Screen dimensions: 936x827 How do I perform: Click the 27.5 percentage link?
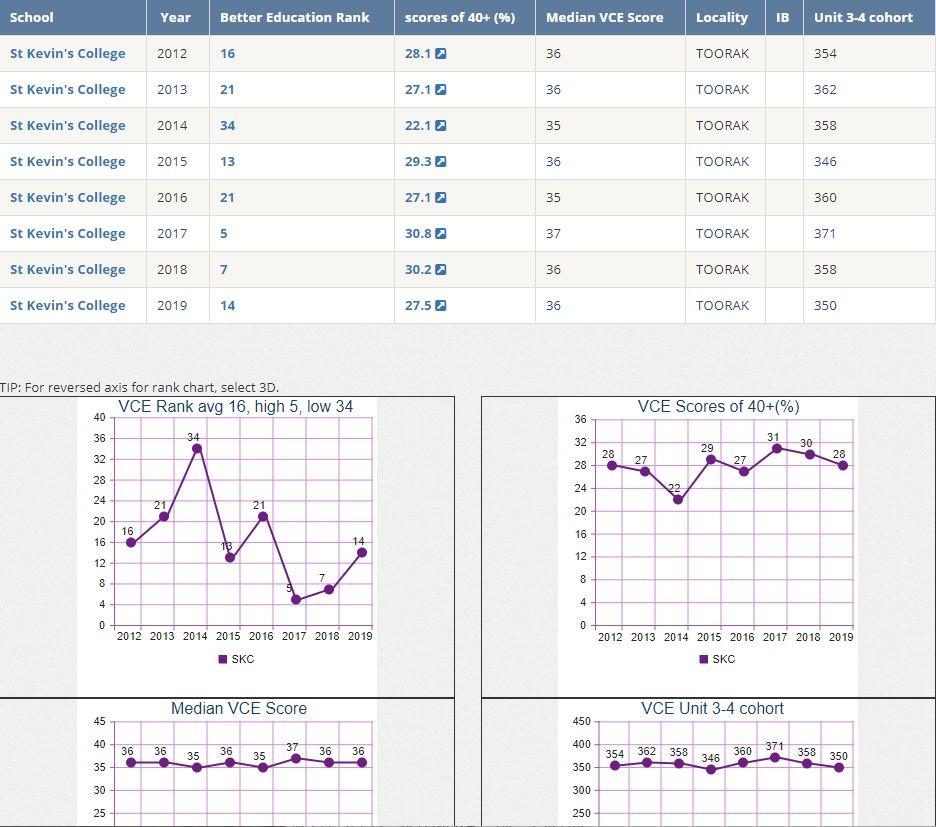tap(418, 306)
